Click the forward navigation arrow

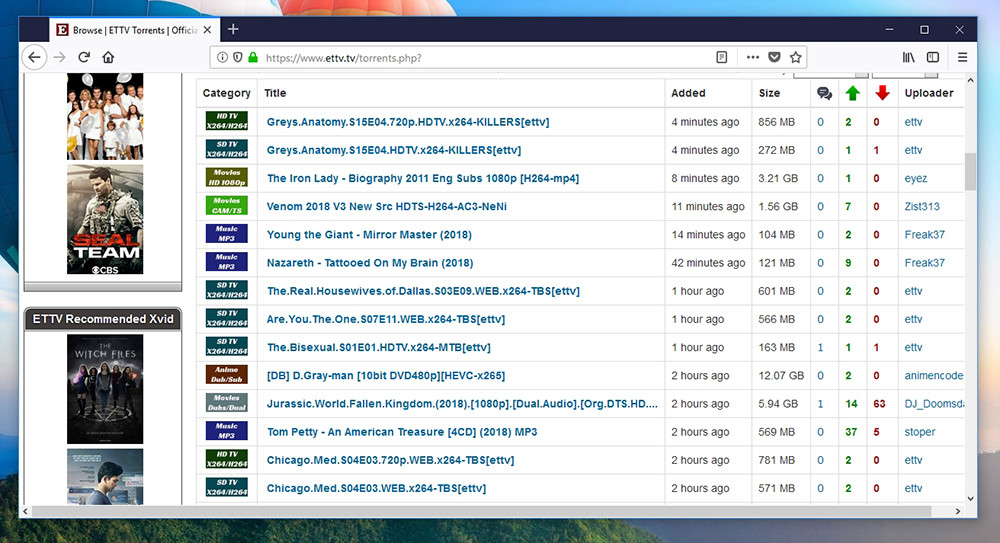[x=59, y=57]
